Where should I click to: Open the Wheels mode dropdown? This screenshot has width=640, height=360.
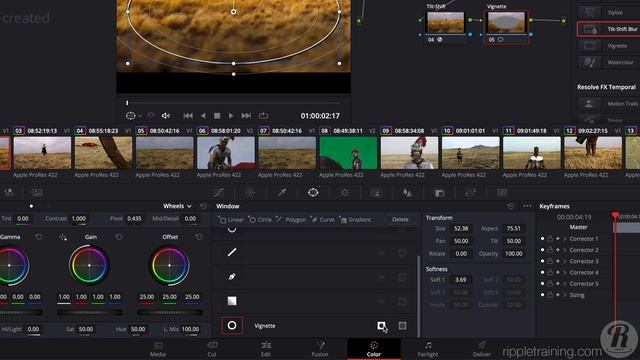coord(177,206)
